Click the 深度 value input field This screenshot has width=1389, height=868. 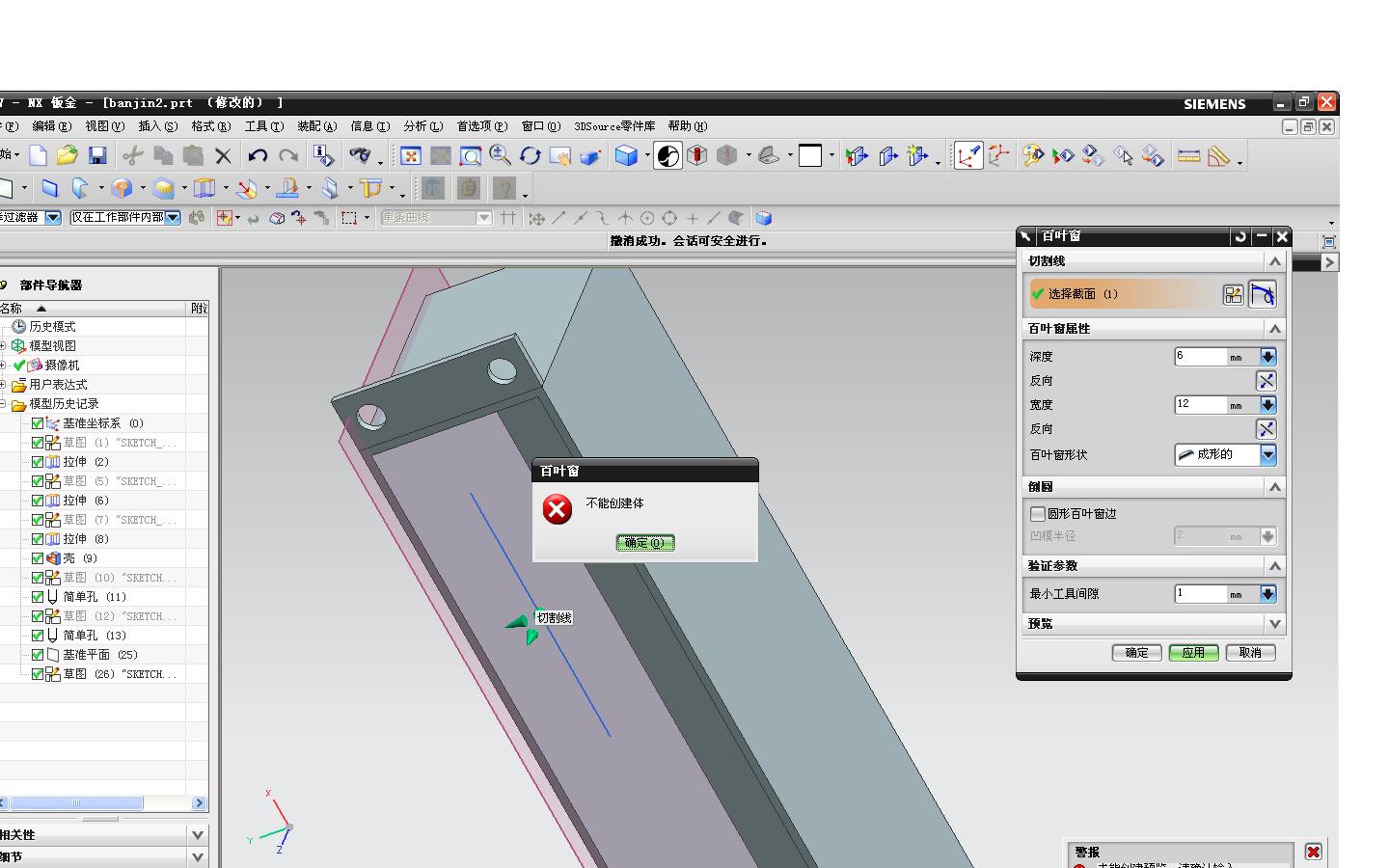[1200, 357]
